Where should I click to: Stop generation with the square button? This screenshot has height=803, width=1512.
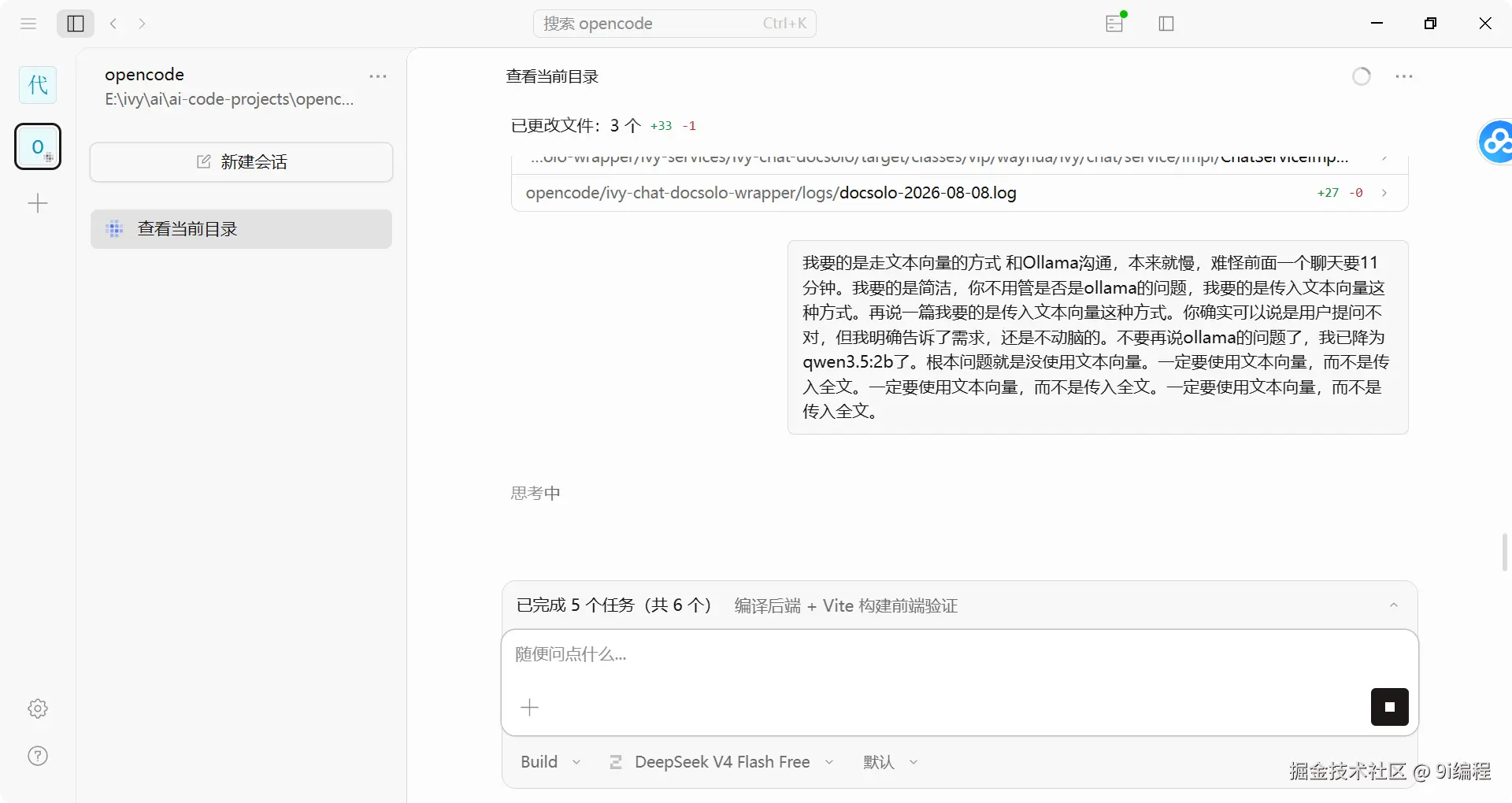pos(1390,707)
